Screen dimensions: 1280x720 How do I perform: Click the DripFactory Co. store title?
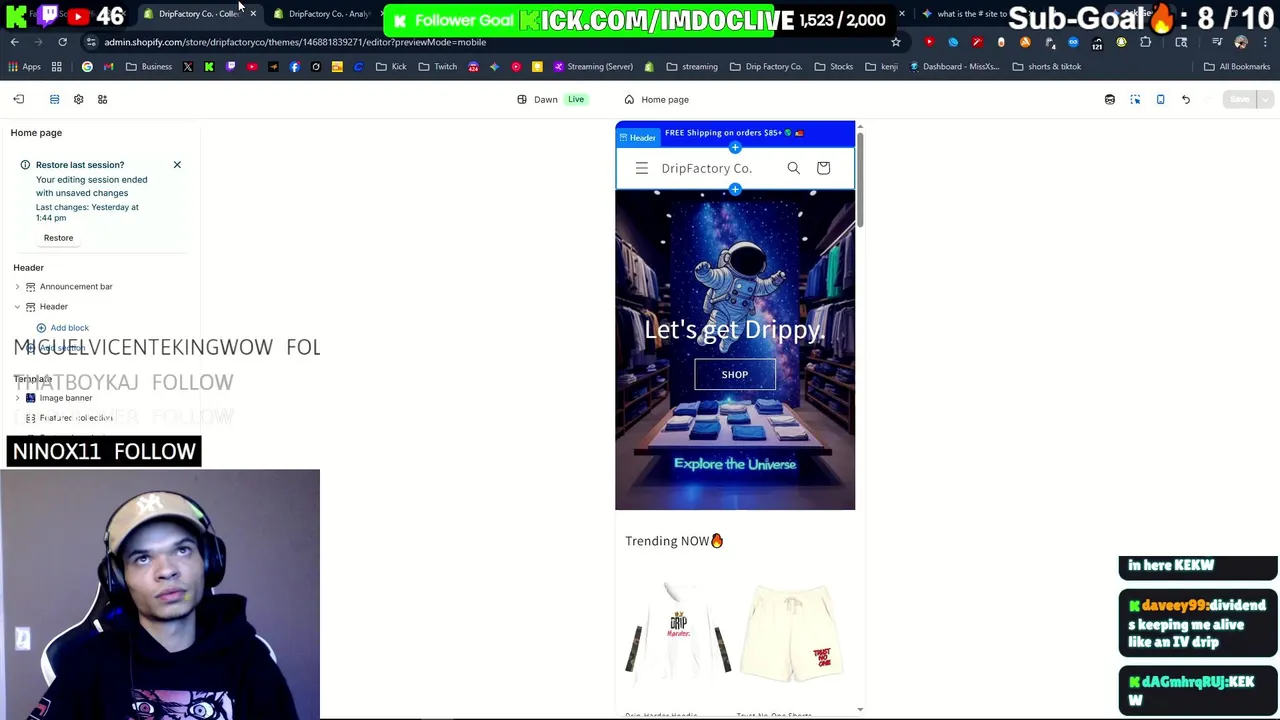pyautogui.click(x=707, y=168)
